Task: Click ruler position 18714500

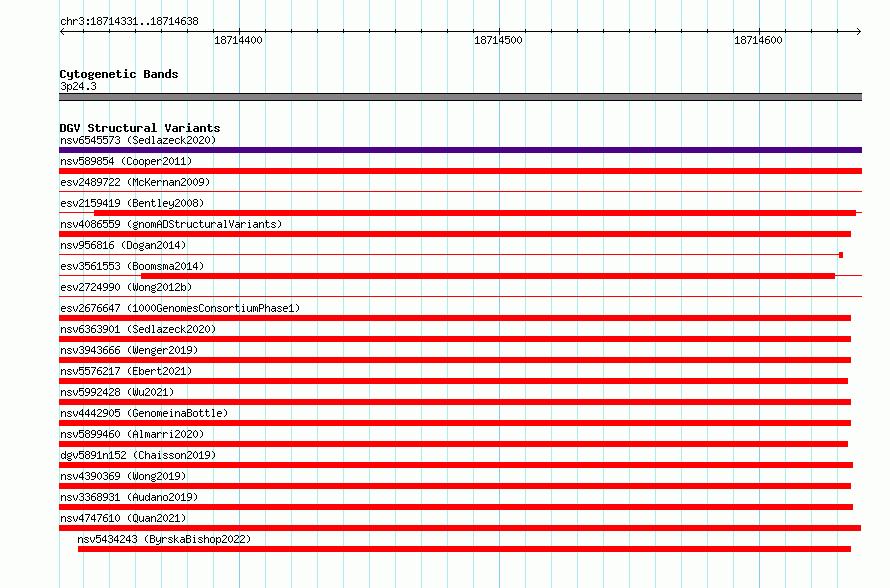Action: [498, 40]
